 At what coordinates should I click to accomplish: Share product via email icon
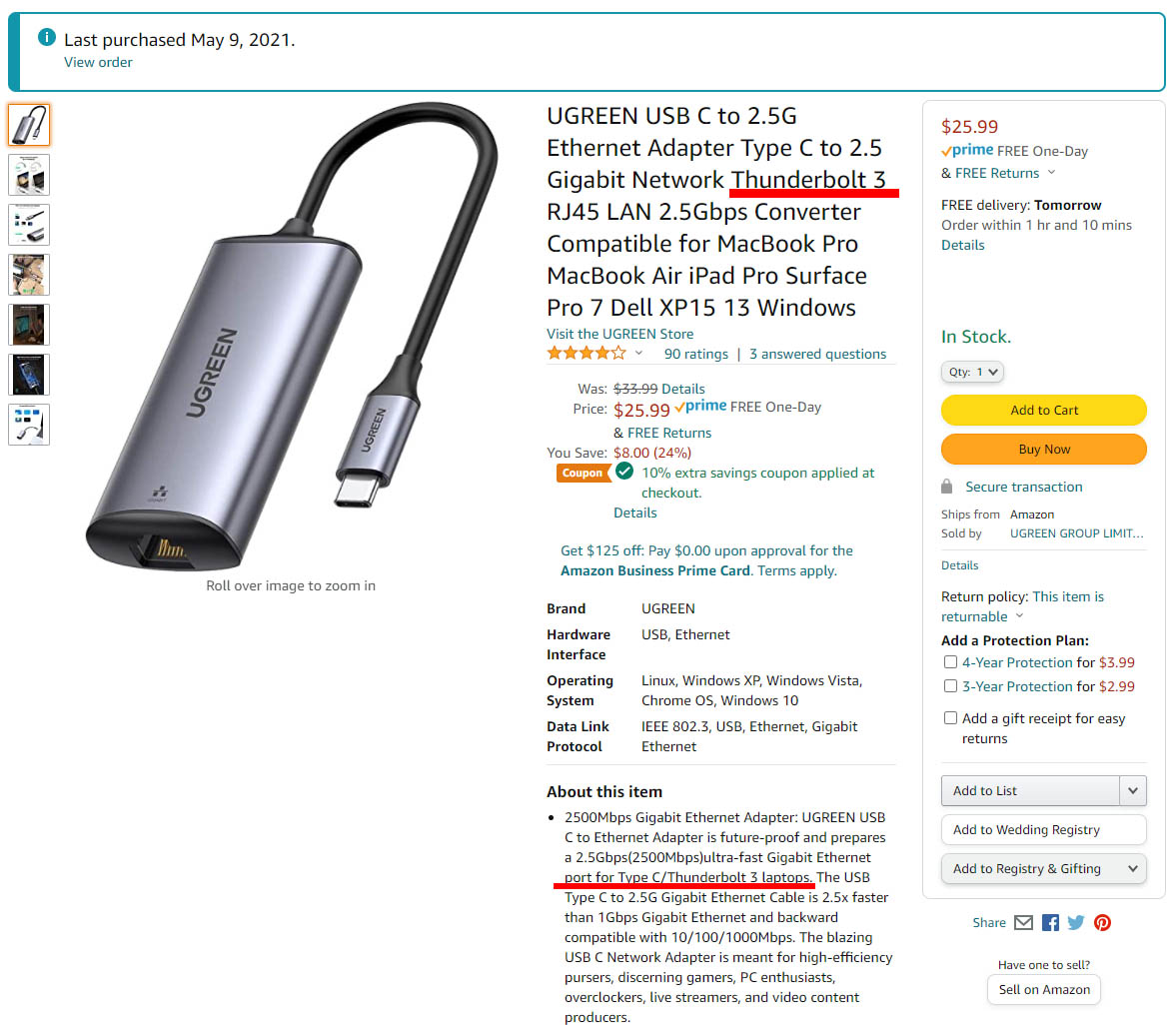(1023, 922)
